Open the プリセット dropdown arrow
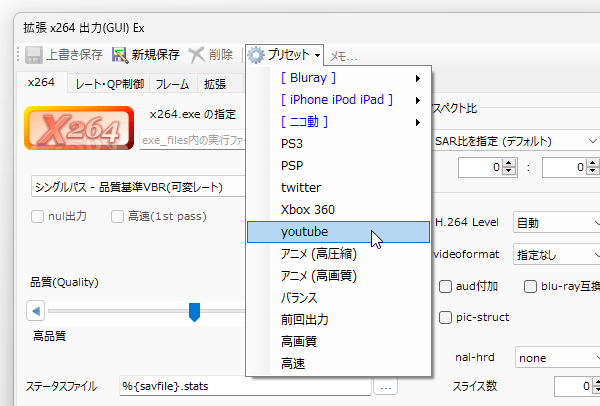The height and width of the screenshot is (406, 600). [318, 55]
